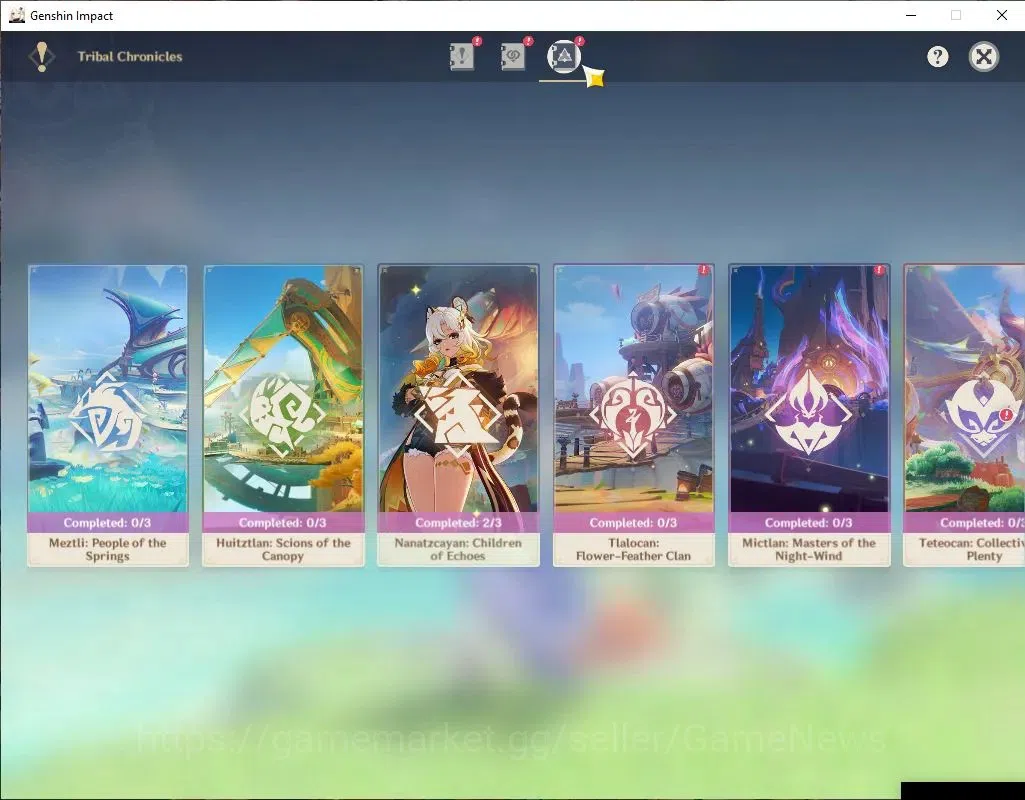1025x800 pixels.
Task: Click 'Completed: 2/3' on Nanatzcayan card
Action: coord(458,523)
